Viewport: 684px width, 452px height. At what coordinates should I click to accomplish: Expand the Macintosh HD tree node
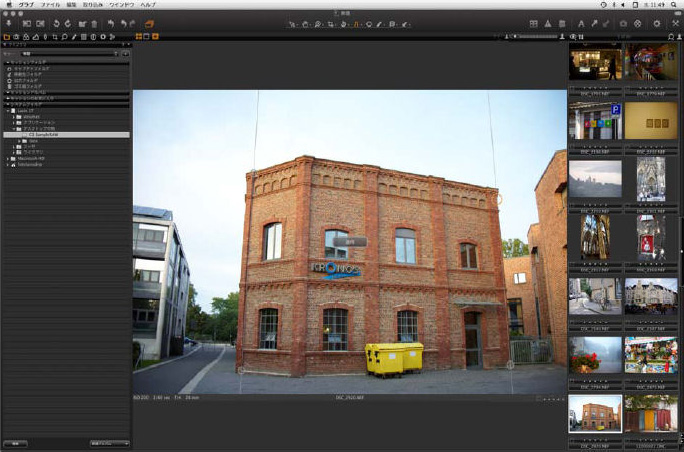(x=9, y=158)
